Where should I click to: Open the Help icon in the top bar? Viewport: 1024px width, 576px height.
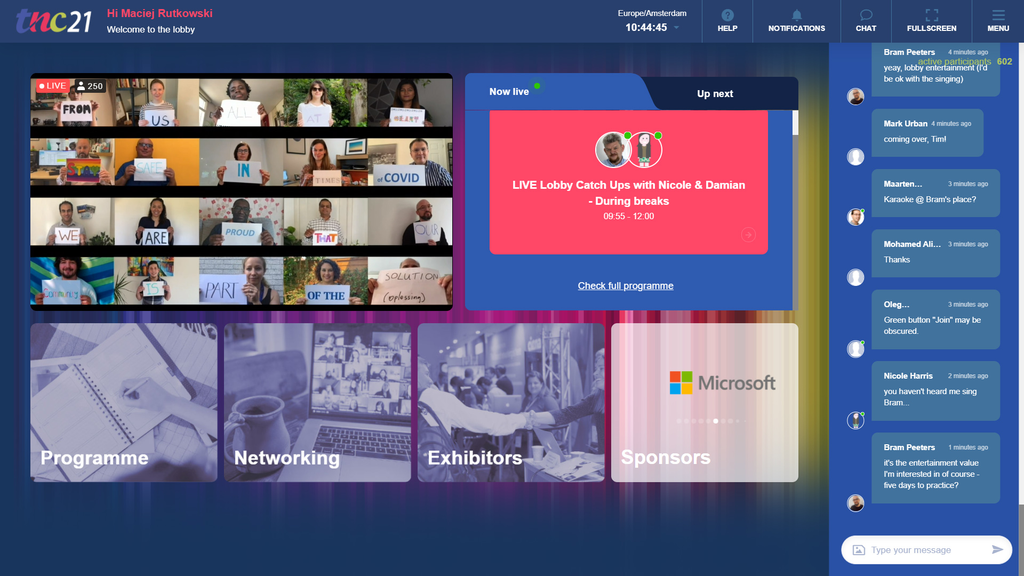tap(727, 15)
